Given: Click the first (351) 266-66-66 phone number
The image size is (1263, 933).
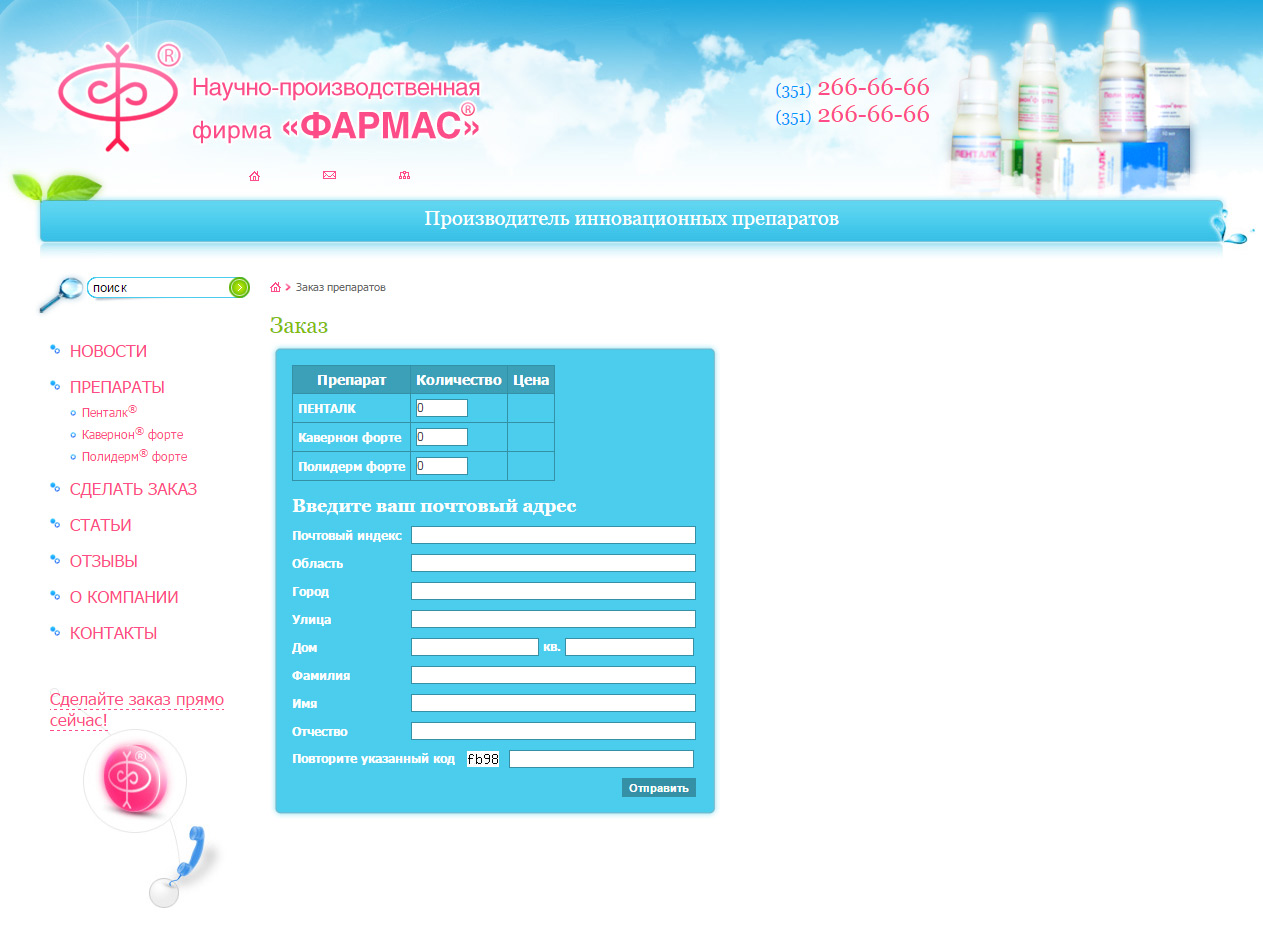Looking at the screenshot, I should [x=853, y=88].
